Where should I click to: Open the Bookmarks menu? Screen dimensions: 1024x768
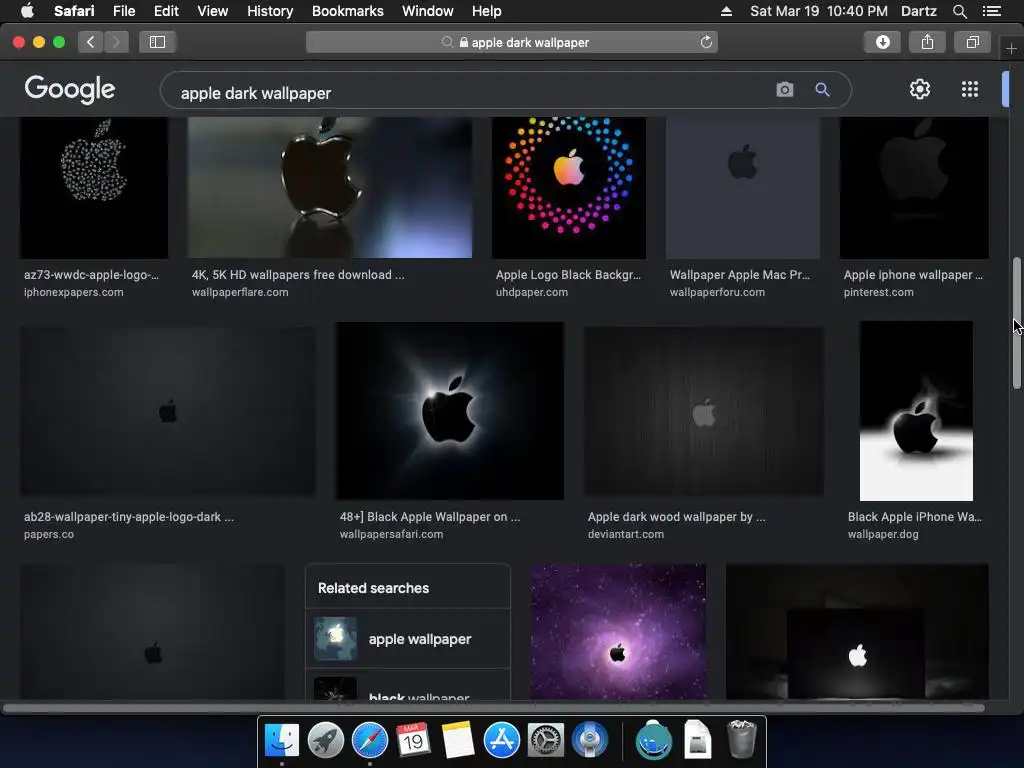coord(347,11)
